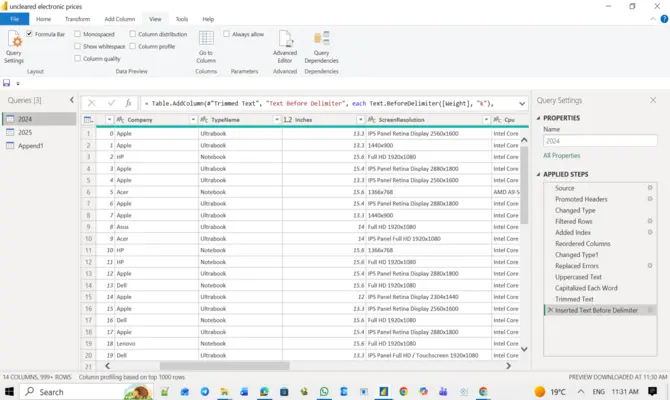Switch to Home ribbon tab

click(x=44, y=19)
